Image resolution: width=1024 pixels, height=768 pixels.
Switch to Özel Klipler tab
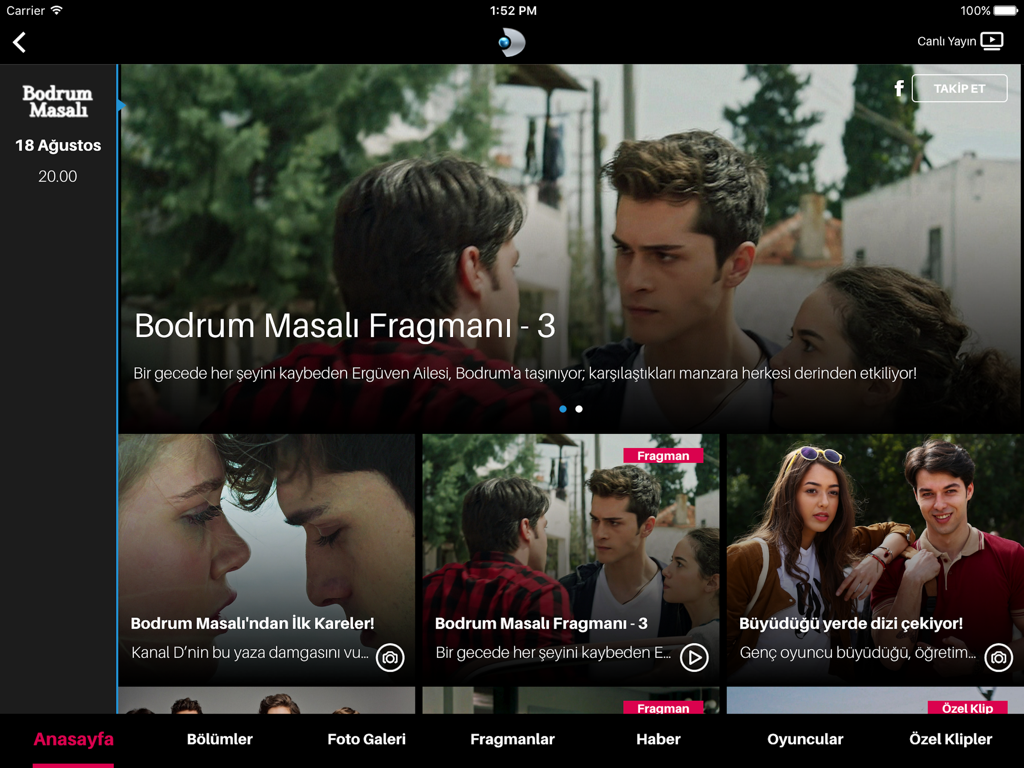(x=950, y=740)
